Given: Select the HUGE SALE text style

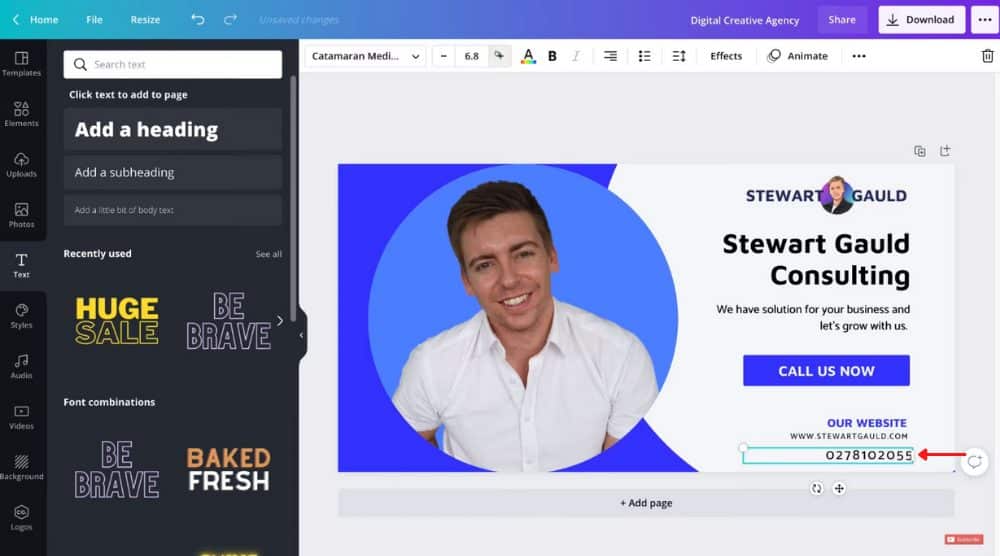Looking at the screenshot, I should coord(117,321).
